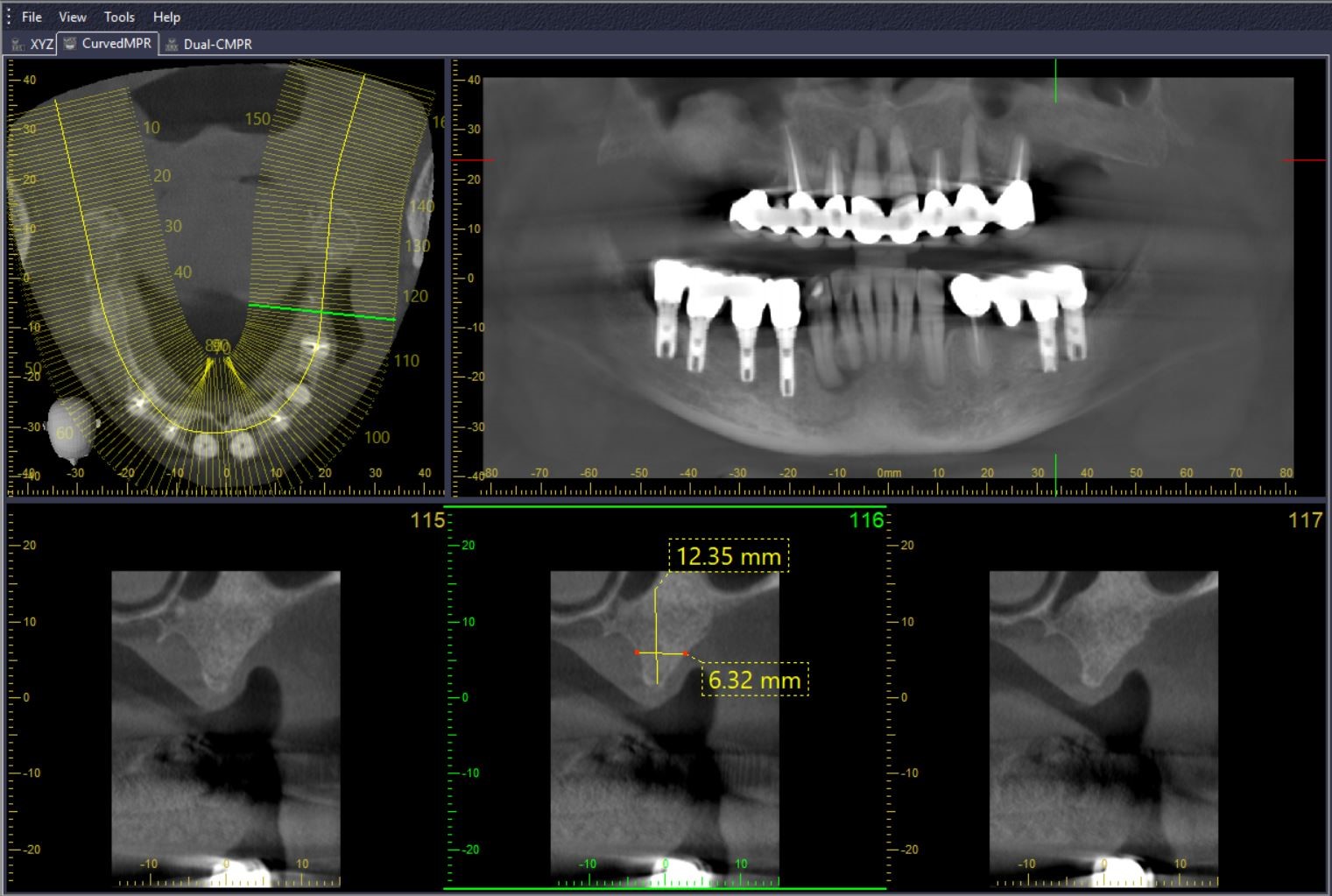Image resolution: width=1332 pixels, height=896 pixels.
Task: Open the View menu
Action: tap(72, 17)
